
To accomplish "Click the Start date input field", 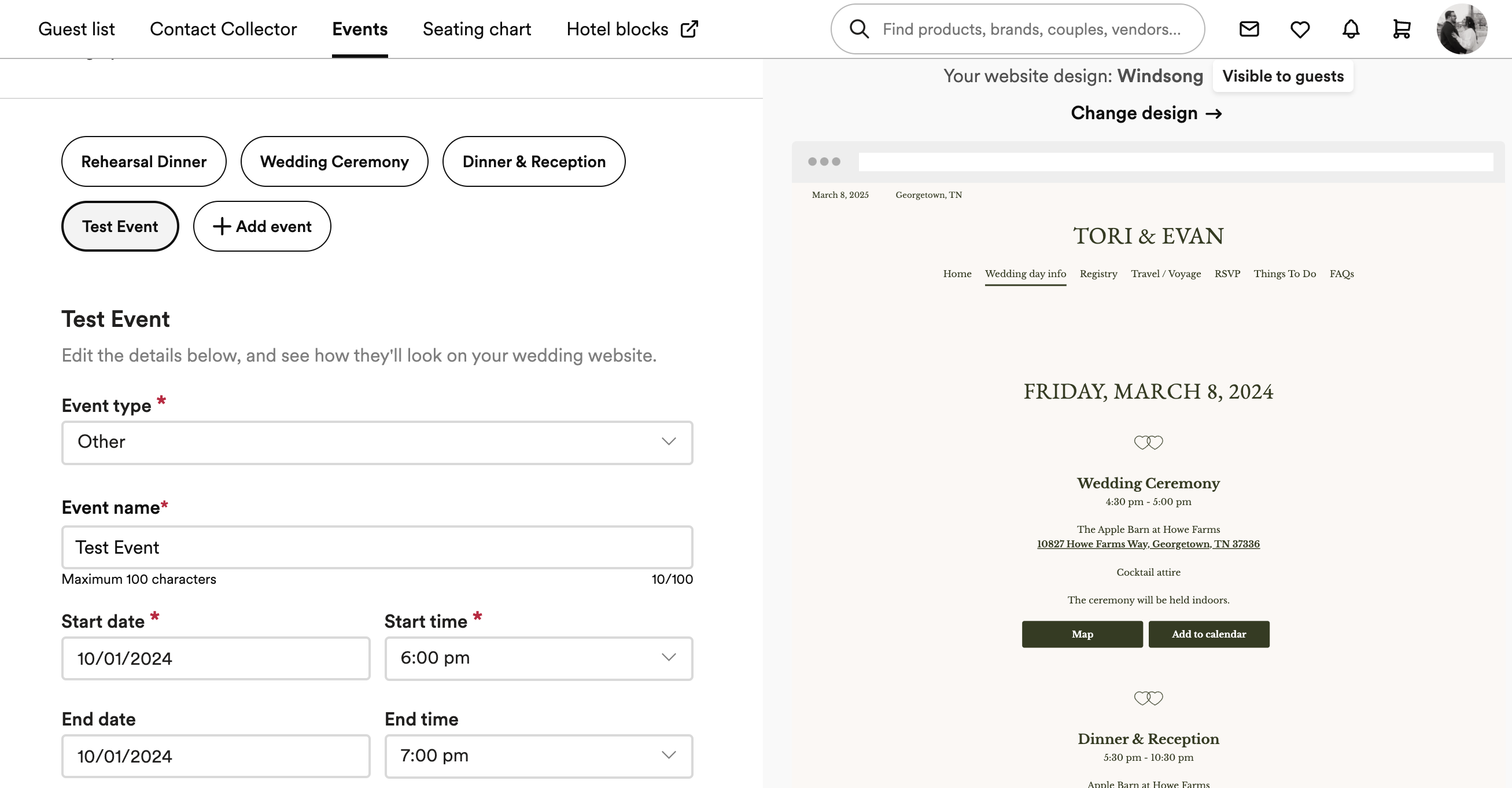I will tap(215, 658).
